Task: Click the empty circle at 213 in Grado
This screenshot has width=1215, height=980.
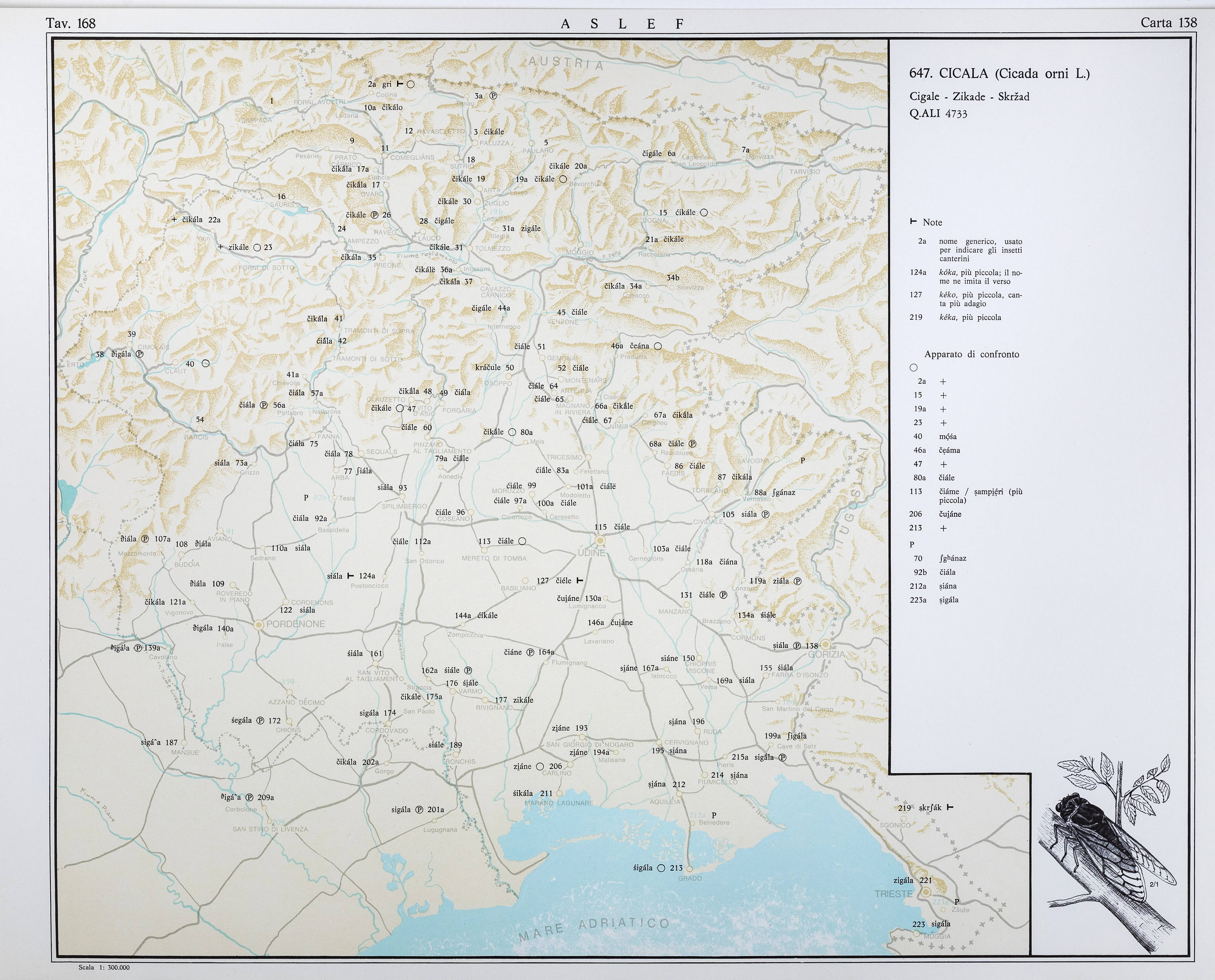Action: 661,868
